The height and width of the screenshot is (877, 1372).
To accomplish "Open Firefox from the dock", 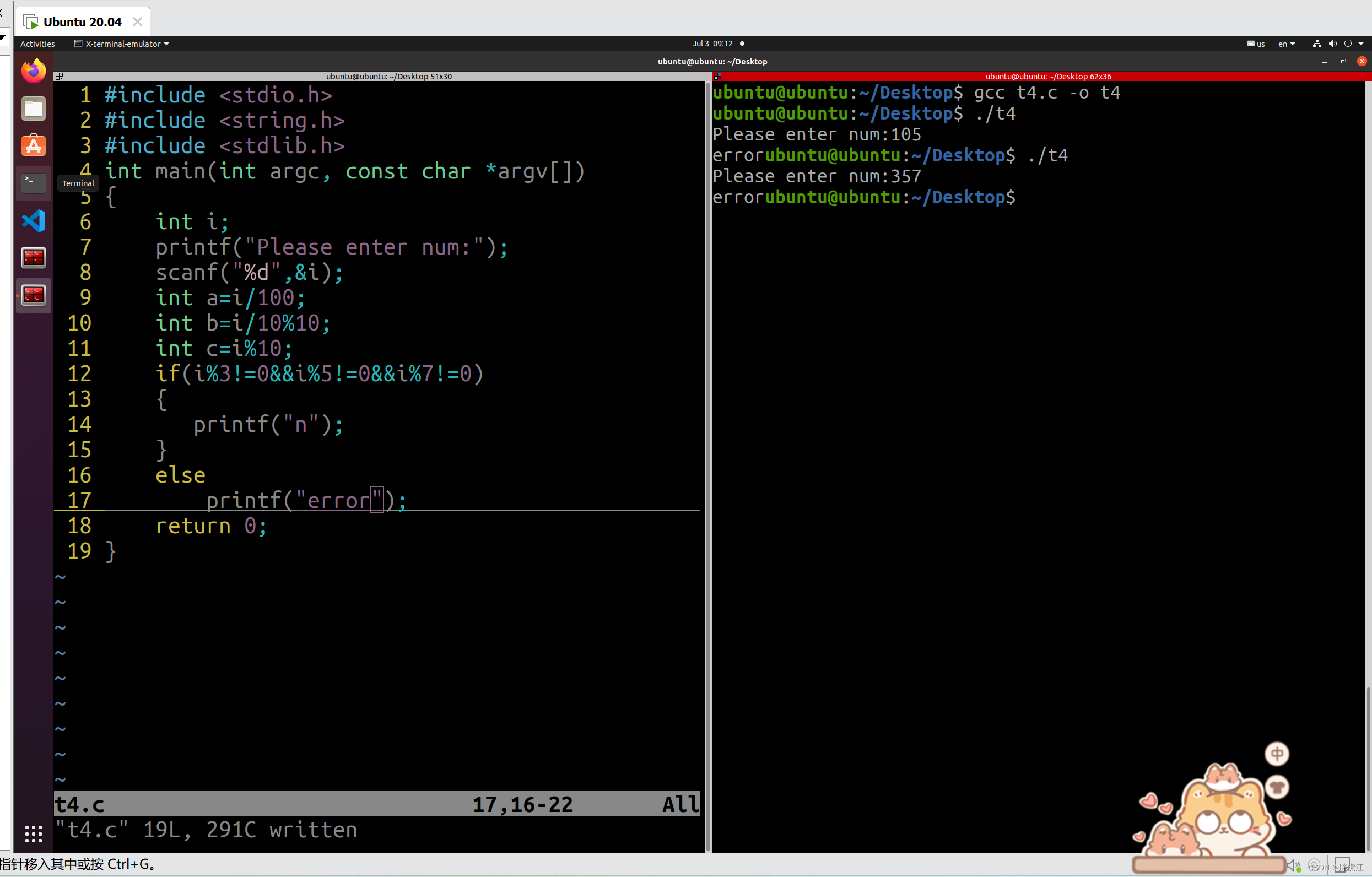I will (x=34, y=71).
